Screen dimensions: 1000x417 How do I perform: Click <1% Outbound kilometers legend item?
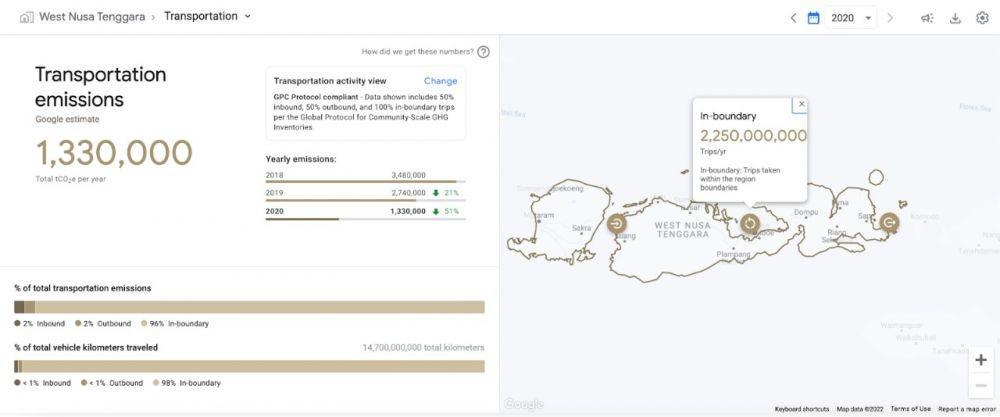pos(112,383)
